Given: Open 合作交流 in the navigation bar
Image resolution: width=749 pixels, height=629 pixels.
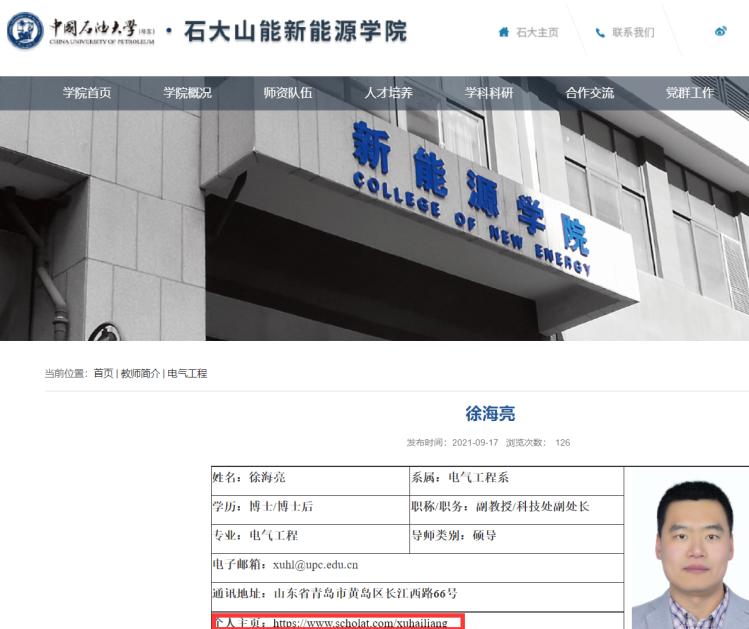Looking at the screenshot, I should point(589,93).
